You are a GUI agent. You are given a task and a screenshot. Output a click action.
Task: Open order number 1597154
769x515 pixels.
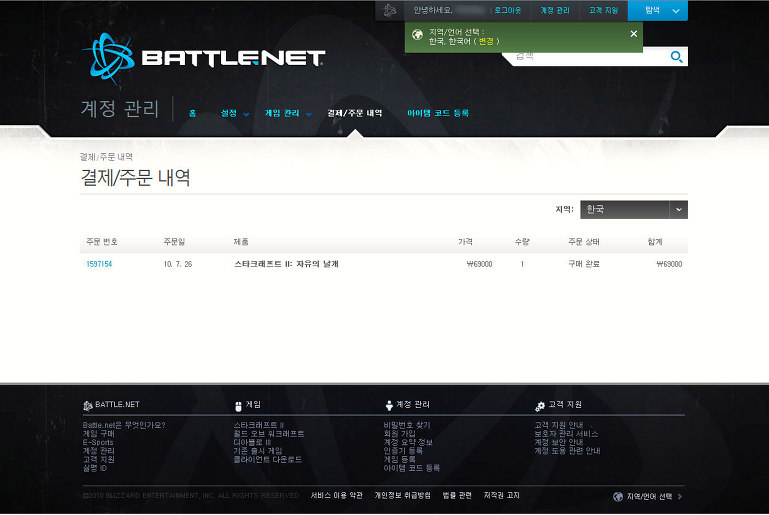tap(99, 264)
